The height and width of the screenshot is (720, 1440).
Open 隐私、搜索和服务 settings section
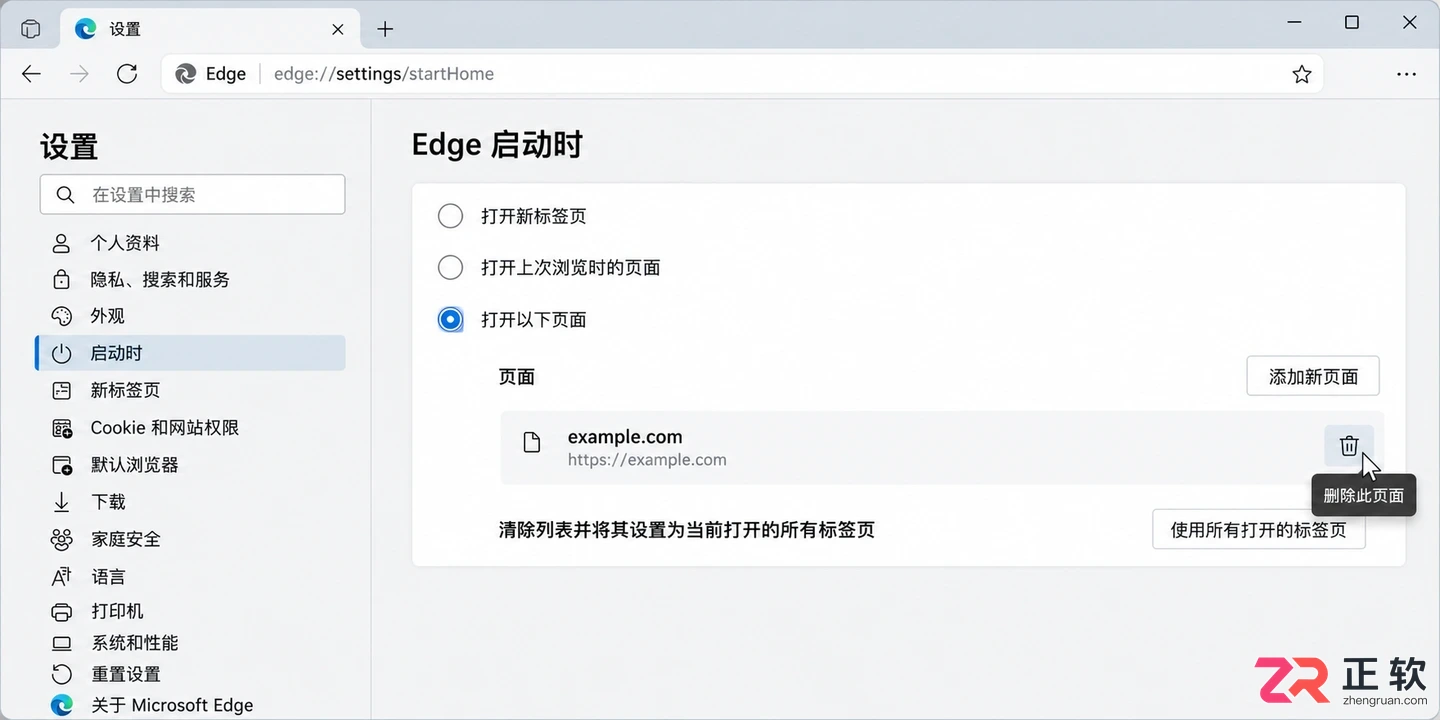(190, 280)
